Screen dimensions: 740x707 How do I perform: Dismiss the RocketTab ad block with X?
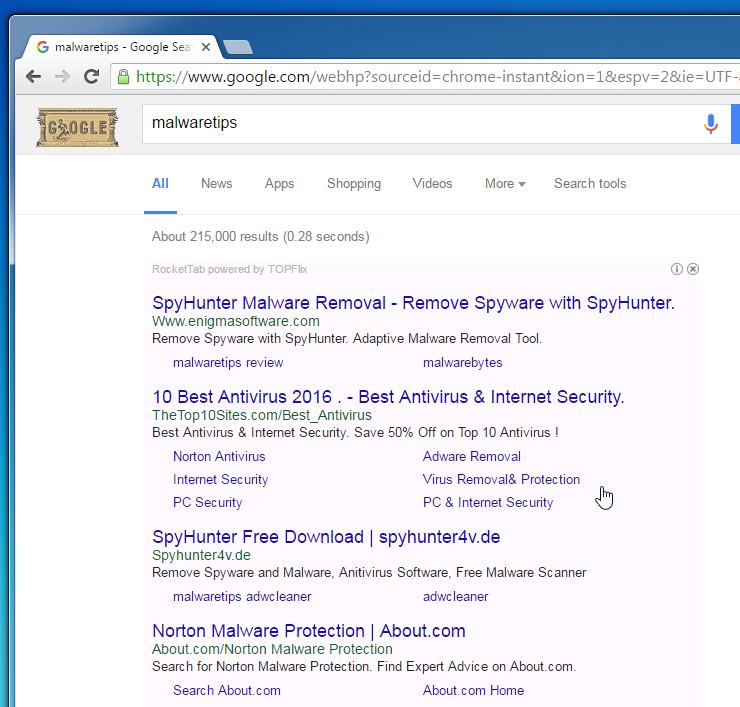click(693, 269)
